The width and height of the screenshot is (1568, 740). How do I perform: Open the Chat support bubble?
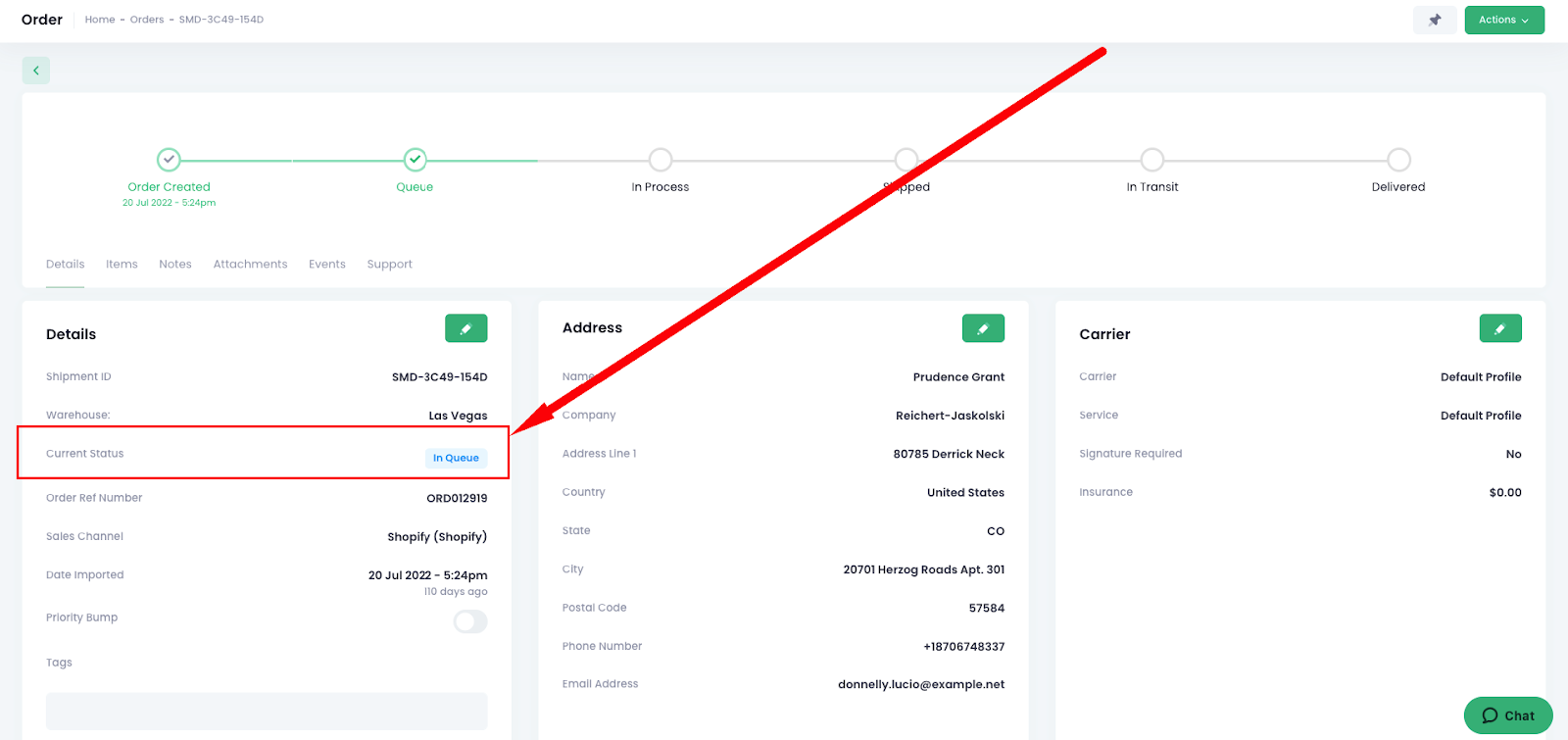[1507, 715]
